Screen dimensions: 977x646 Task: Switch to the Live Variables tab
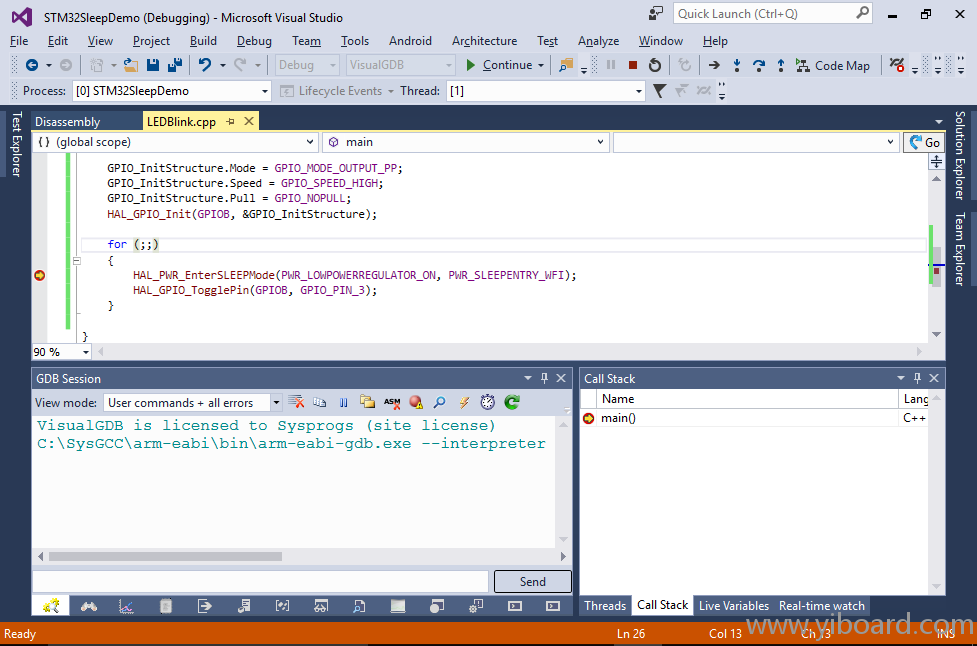(x=734, y=606)
